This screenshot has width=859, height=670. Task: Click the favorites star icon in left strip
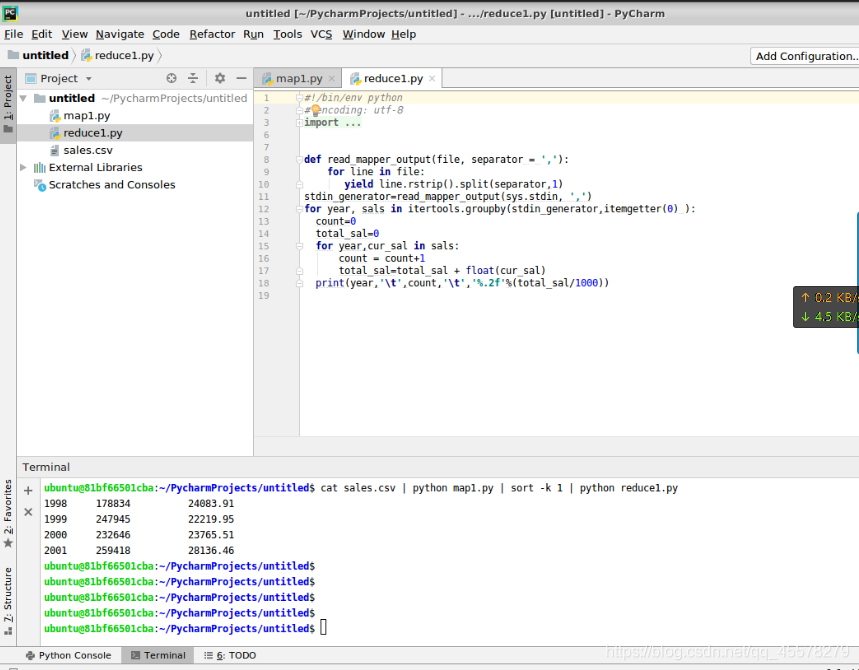pyautogui.click(x=8, y=543)
